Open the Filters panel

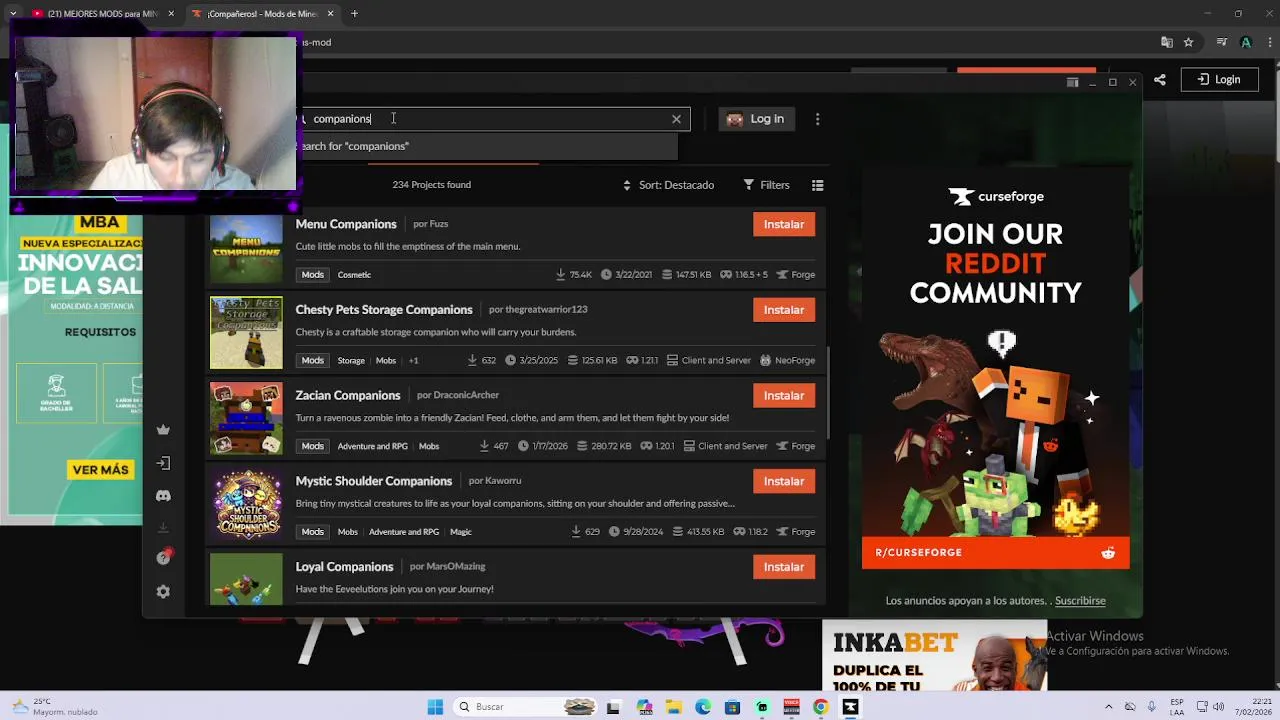[767, 185]
